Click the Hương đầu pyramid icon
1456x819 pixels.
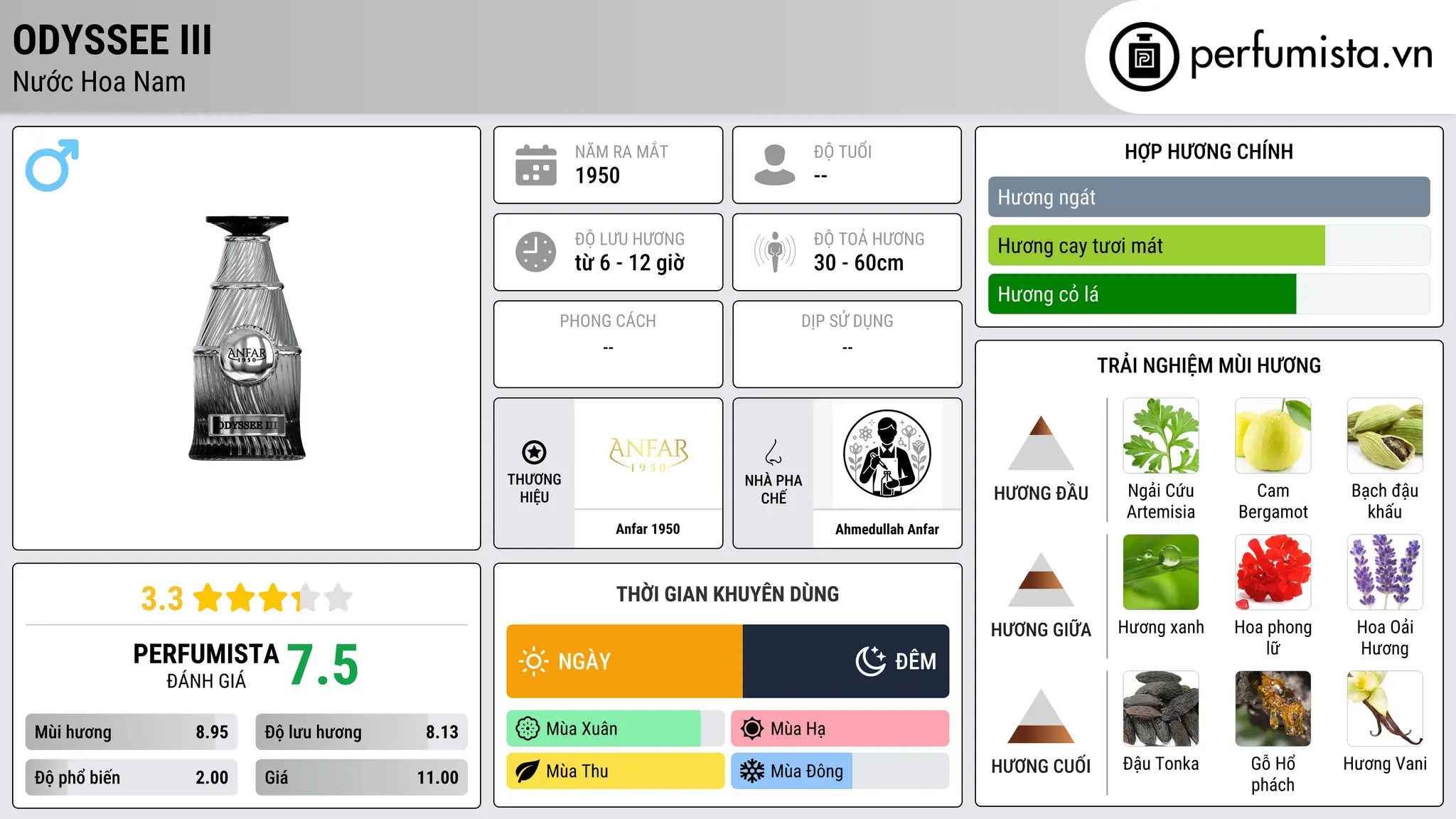tap(1041, 442)
